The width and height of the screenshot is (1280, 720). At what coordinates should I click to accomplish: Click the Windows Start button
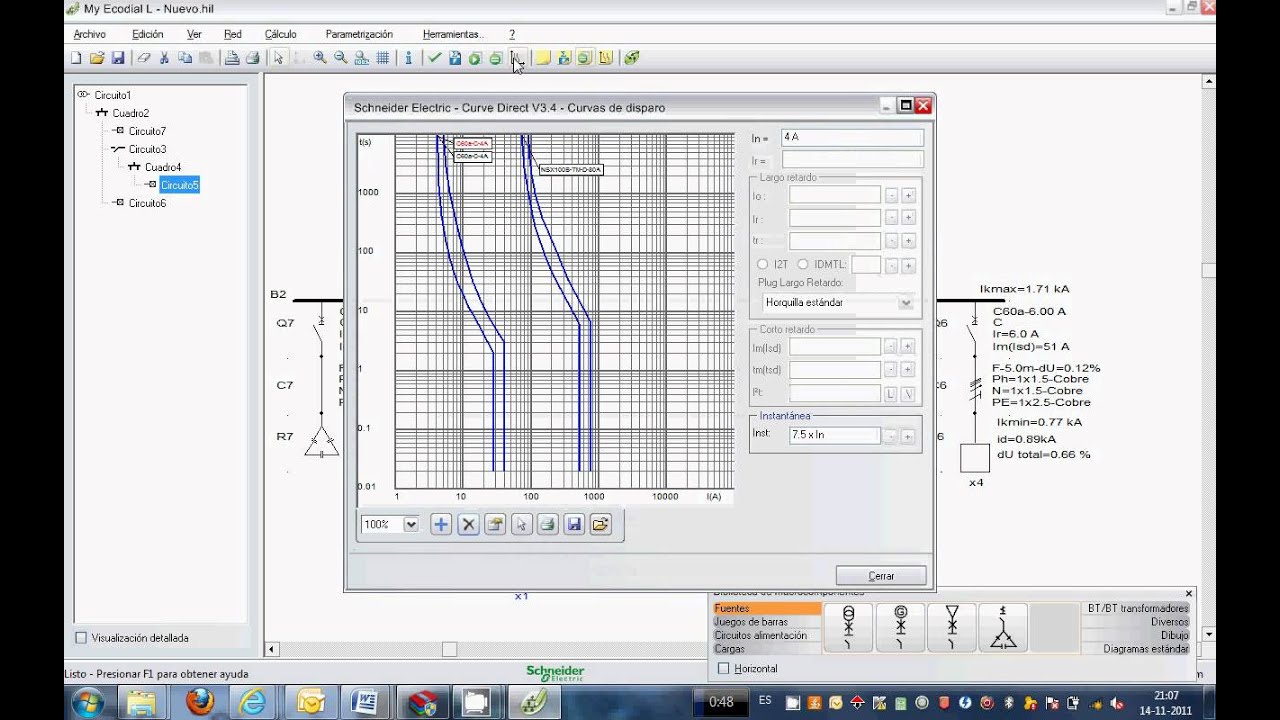coord(87,701)
